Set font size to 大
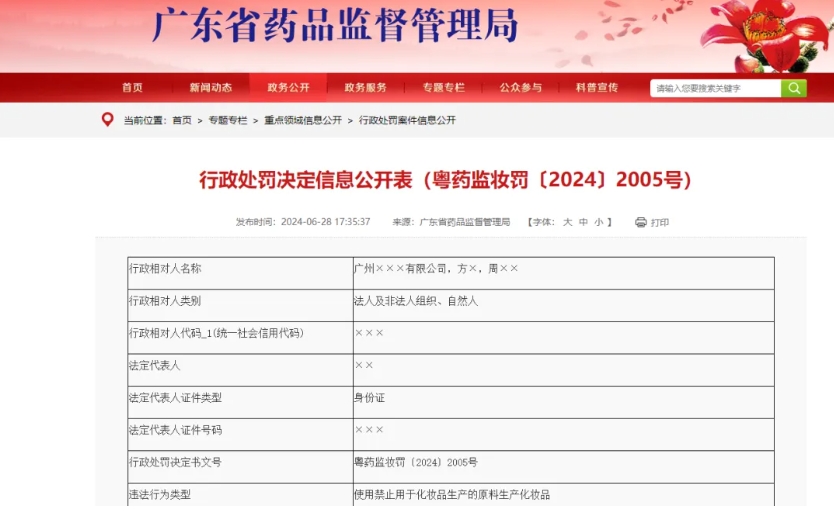 [568, 222]
